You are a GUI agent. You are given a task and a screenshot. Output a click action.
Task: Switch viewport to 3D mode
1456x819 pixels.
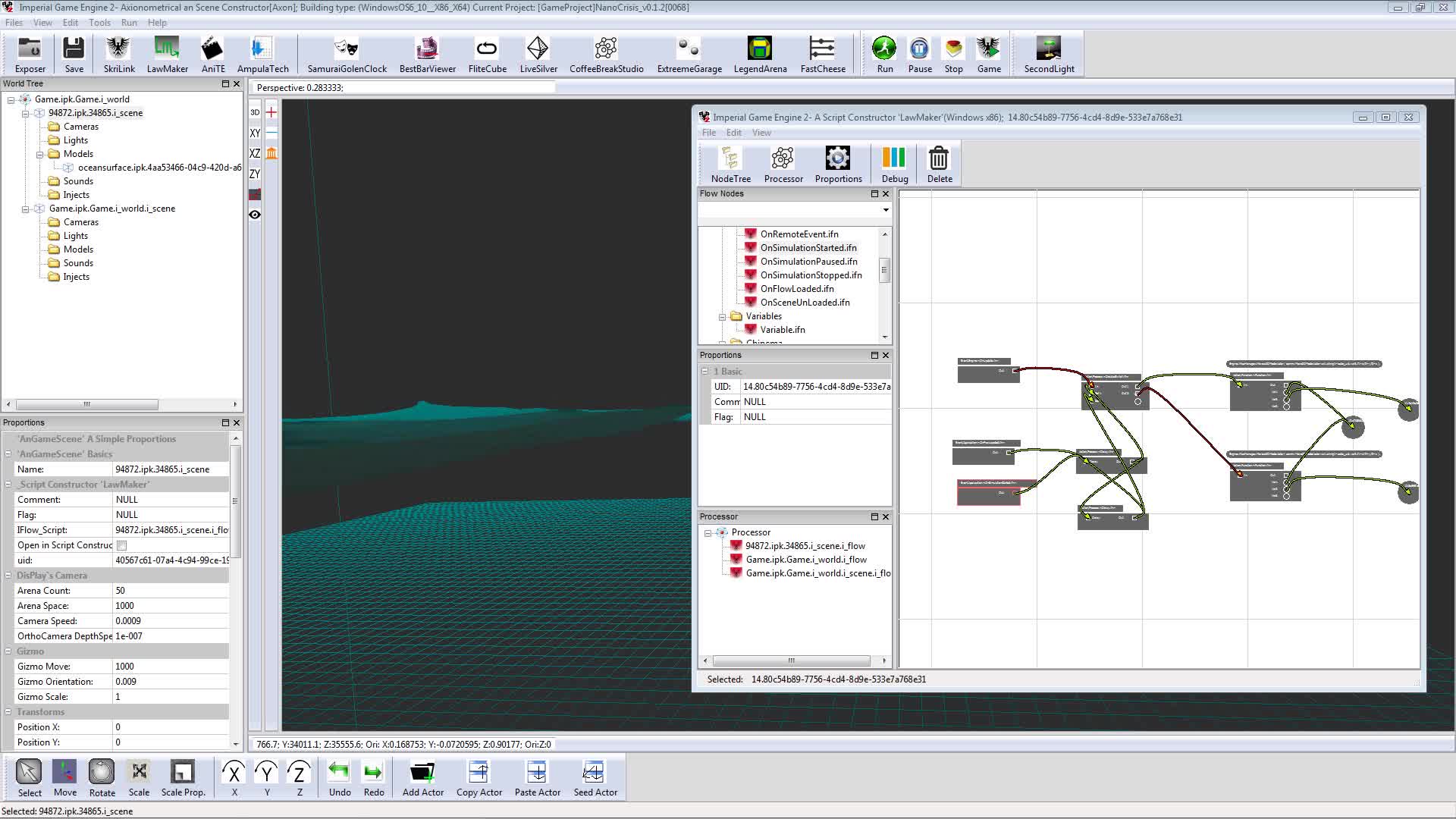255,112
